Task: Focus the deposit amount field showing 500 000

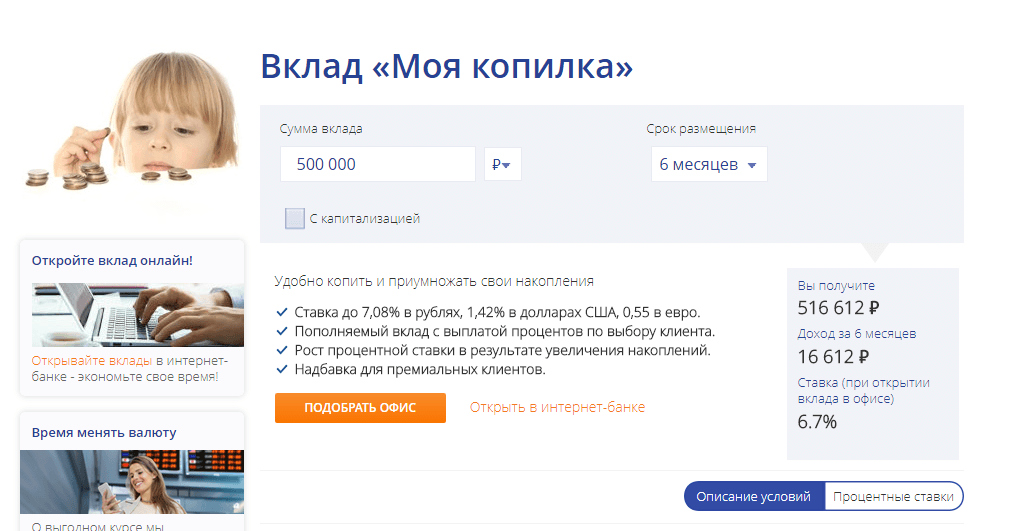Action: 377,165
